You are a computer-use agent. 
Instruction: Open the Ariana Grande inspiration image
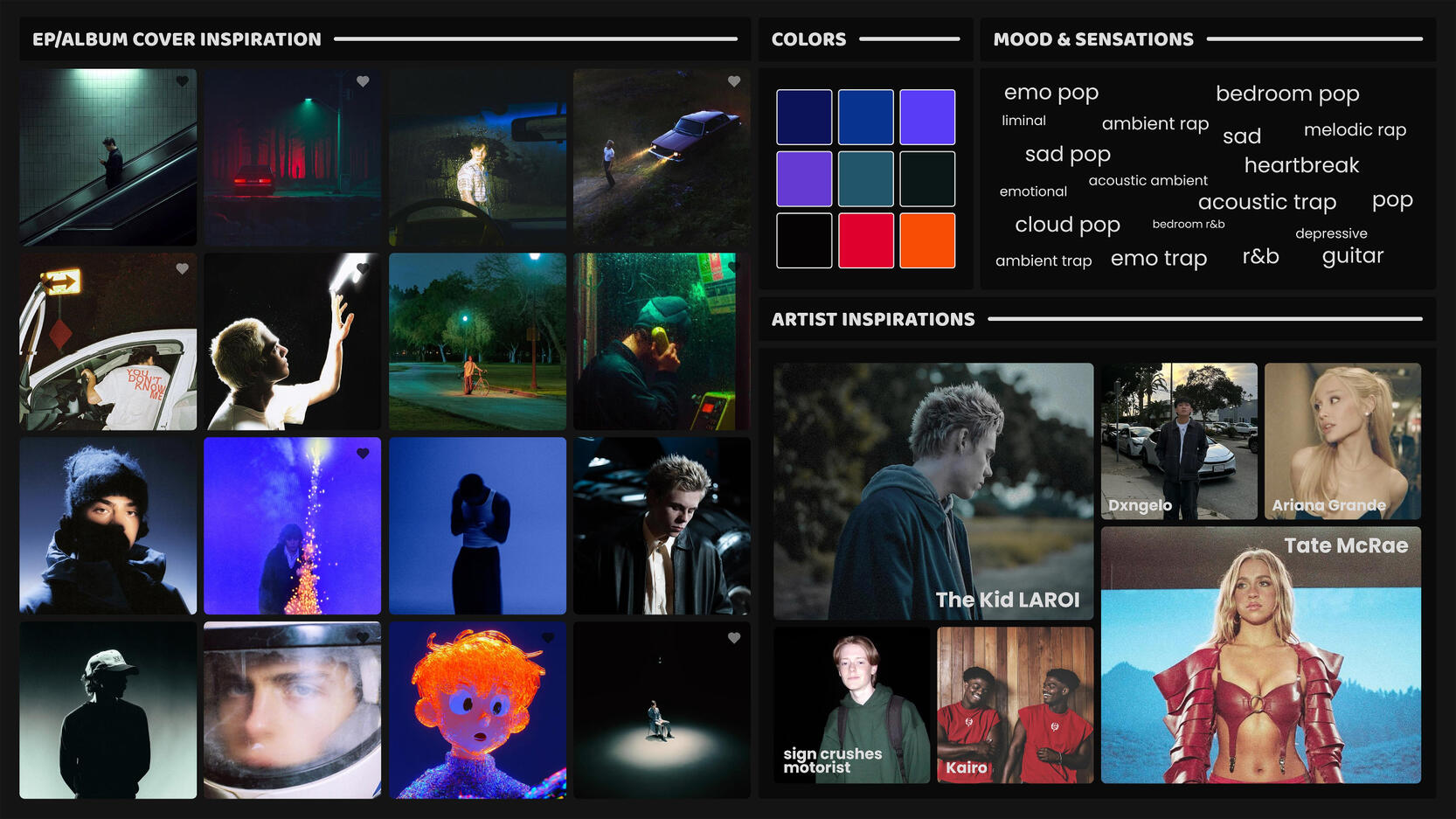1343,441
